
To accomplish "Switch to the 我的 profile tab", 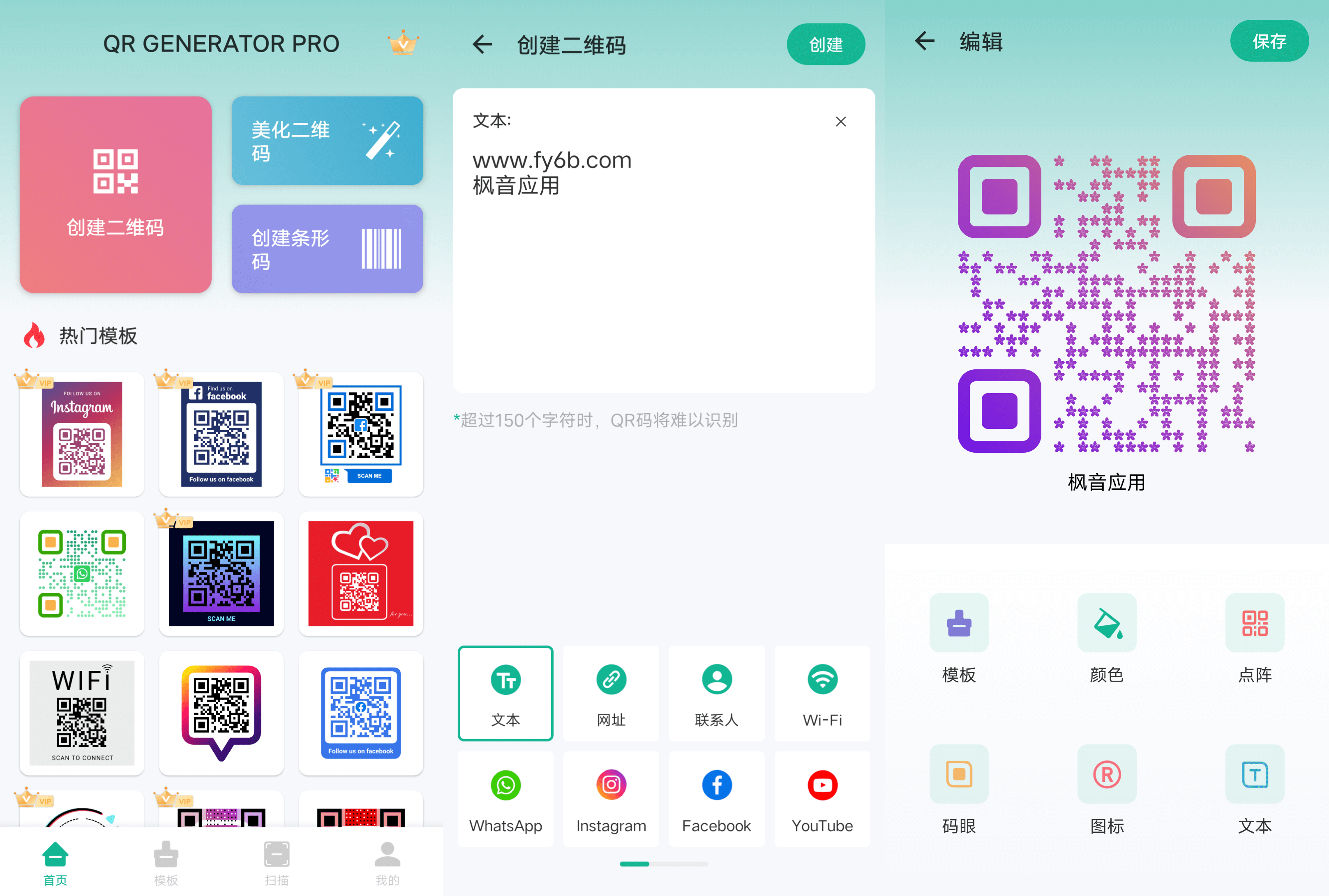I will point(388,864).
